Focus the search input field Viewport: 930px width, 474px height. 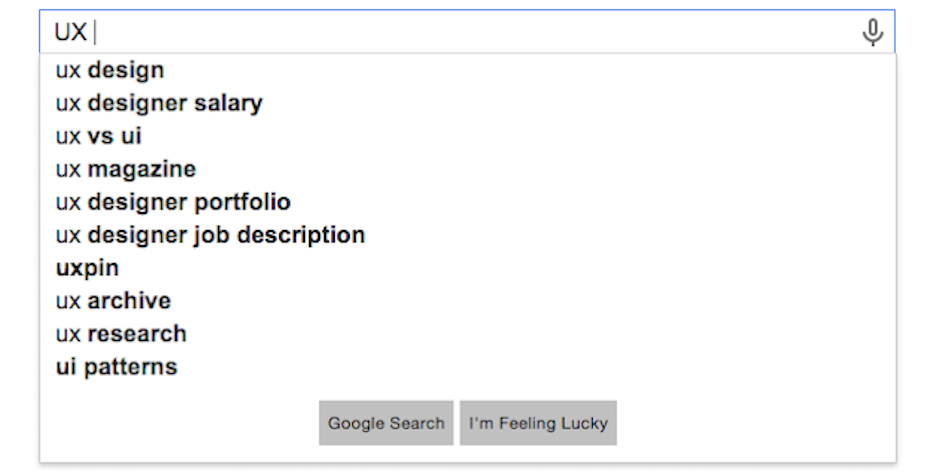coord(450,33)
